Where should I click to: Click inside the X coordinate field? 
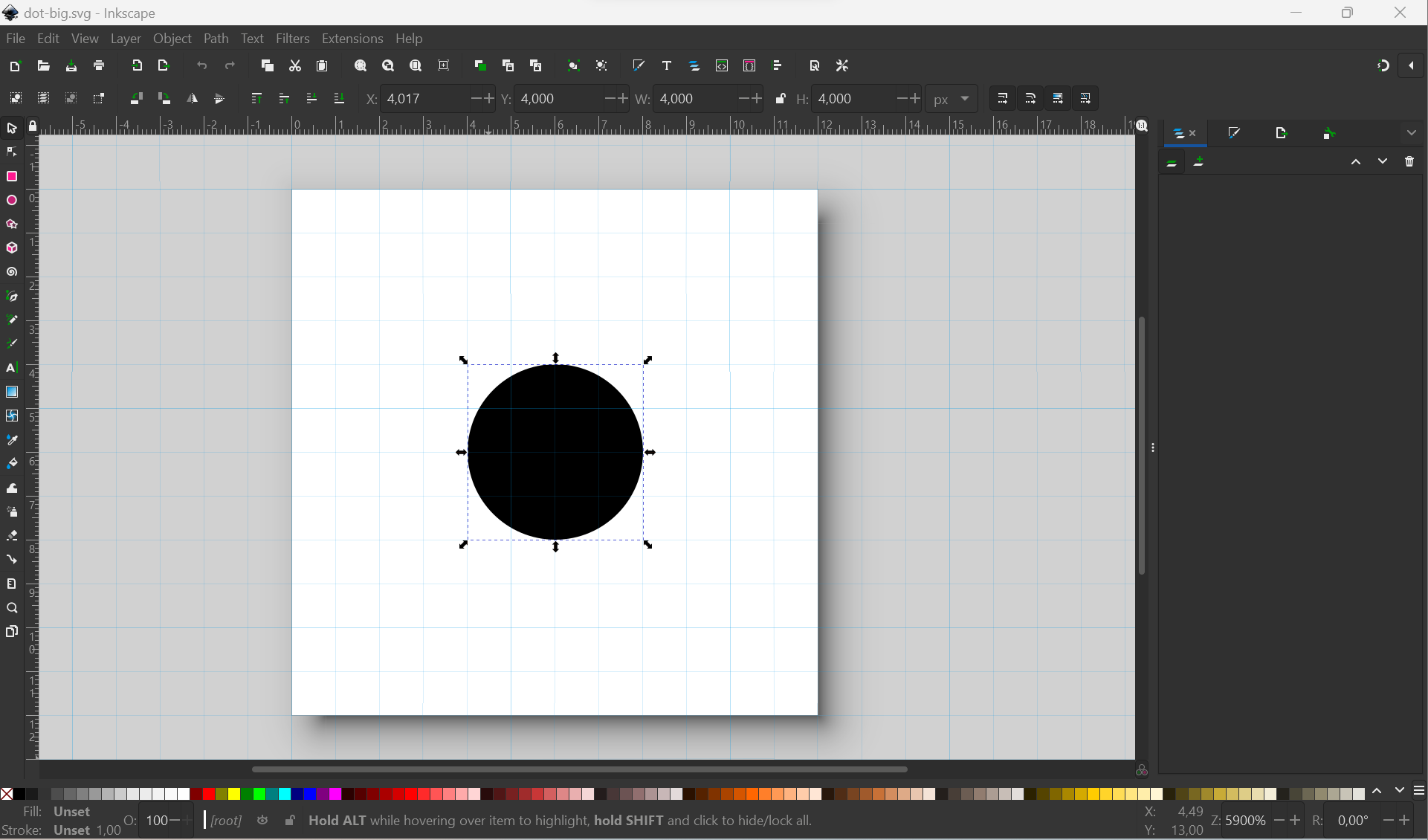click(424, 98)
